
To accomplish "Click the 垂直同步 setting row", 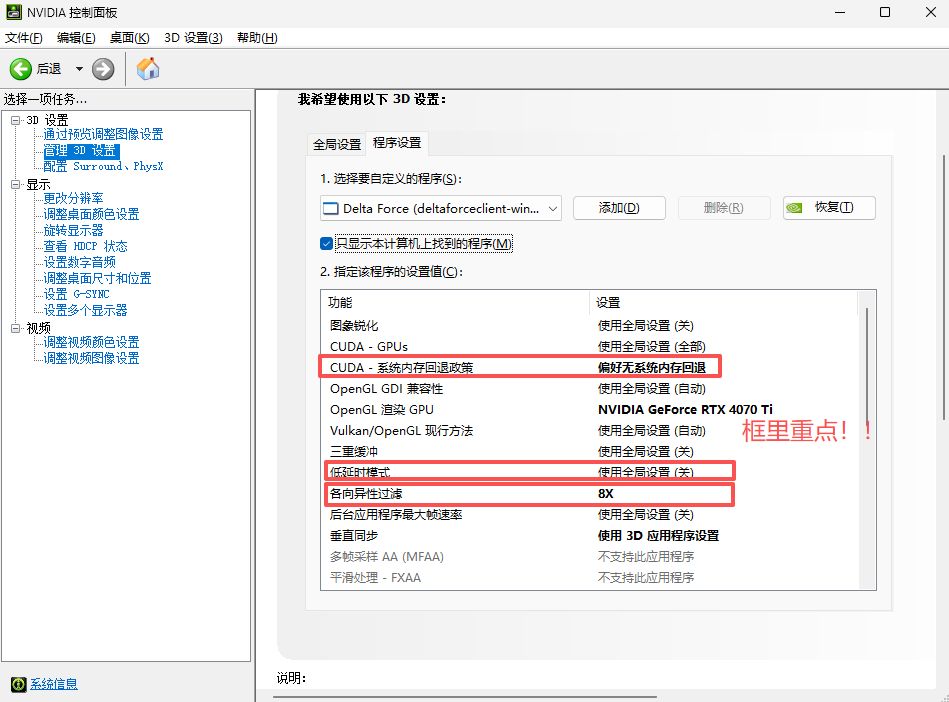I will (x=590, y=536).
